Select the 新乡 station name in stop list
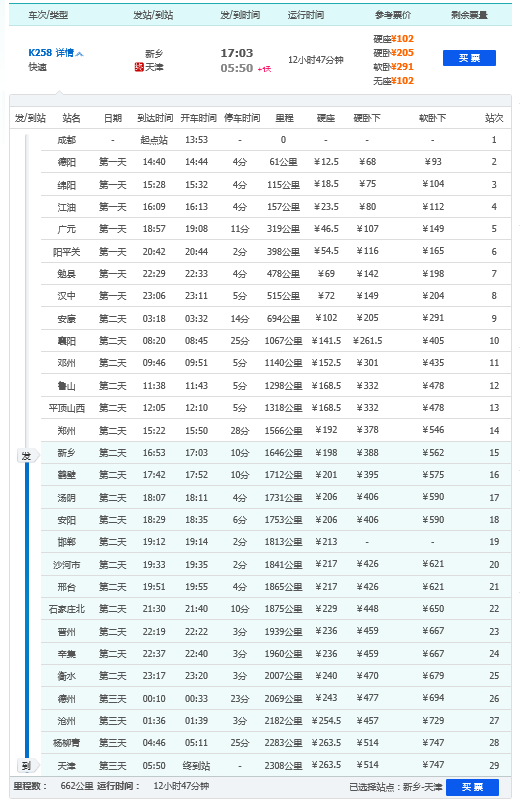The image size is (520, 803). pos(67,453)
